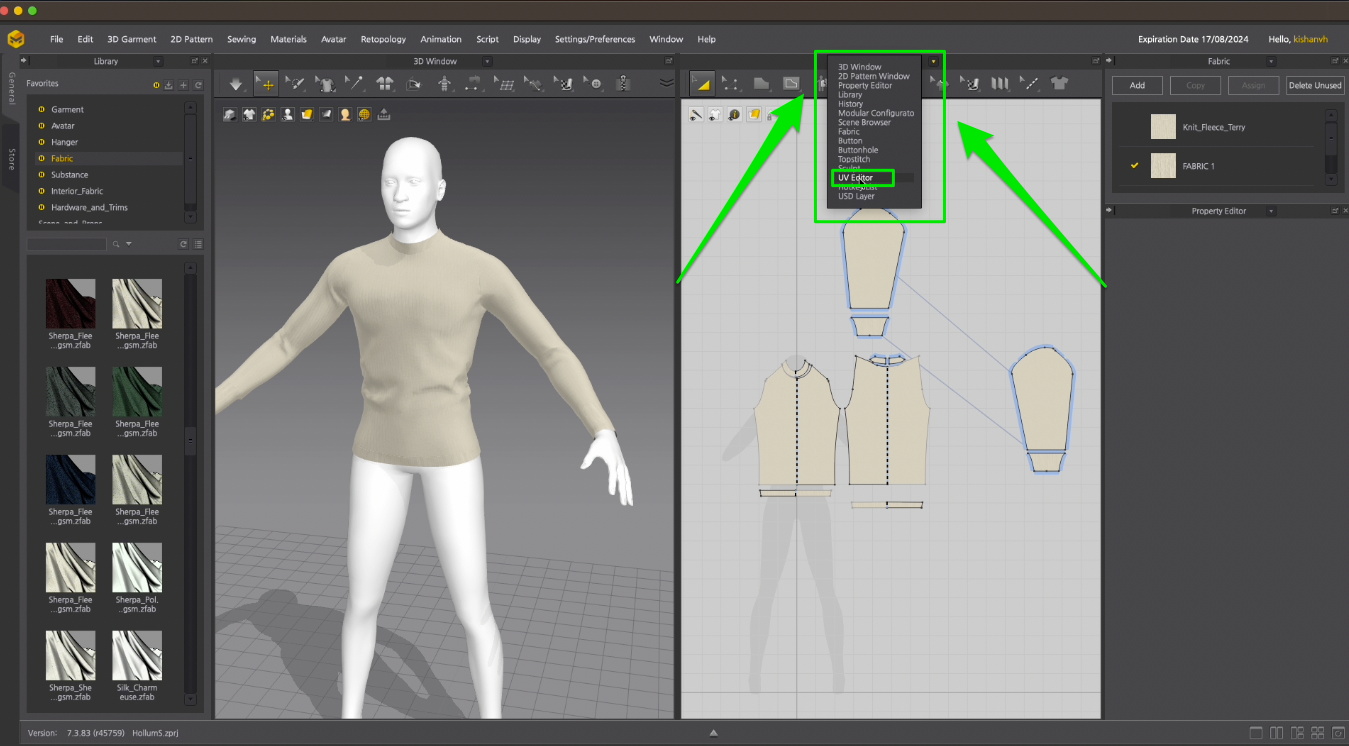
Task: Toggle the yellow fabric display icon in 2D view
Action: pyautogui.click(x=753, y=115)
